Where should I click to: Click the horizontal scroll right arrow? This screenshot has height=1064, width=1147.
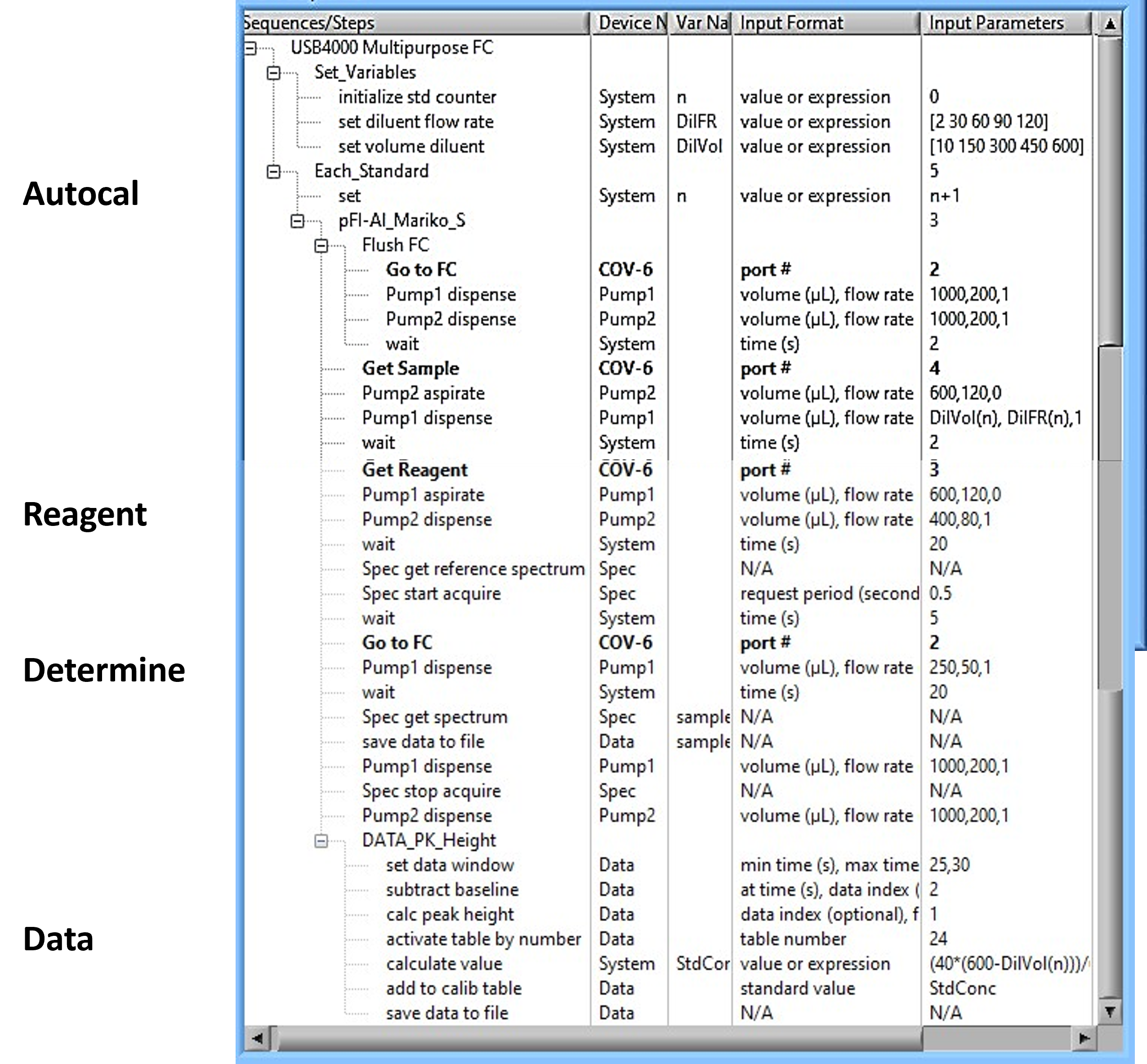(x=1084, y=1038)
